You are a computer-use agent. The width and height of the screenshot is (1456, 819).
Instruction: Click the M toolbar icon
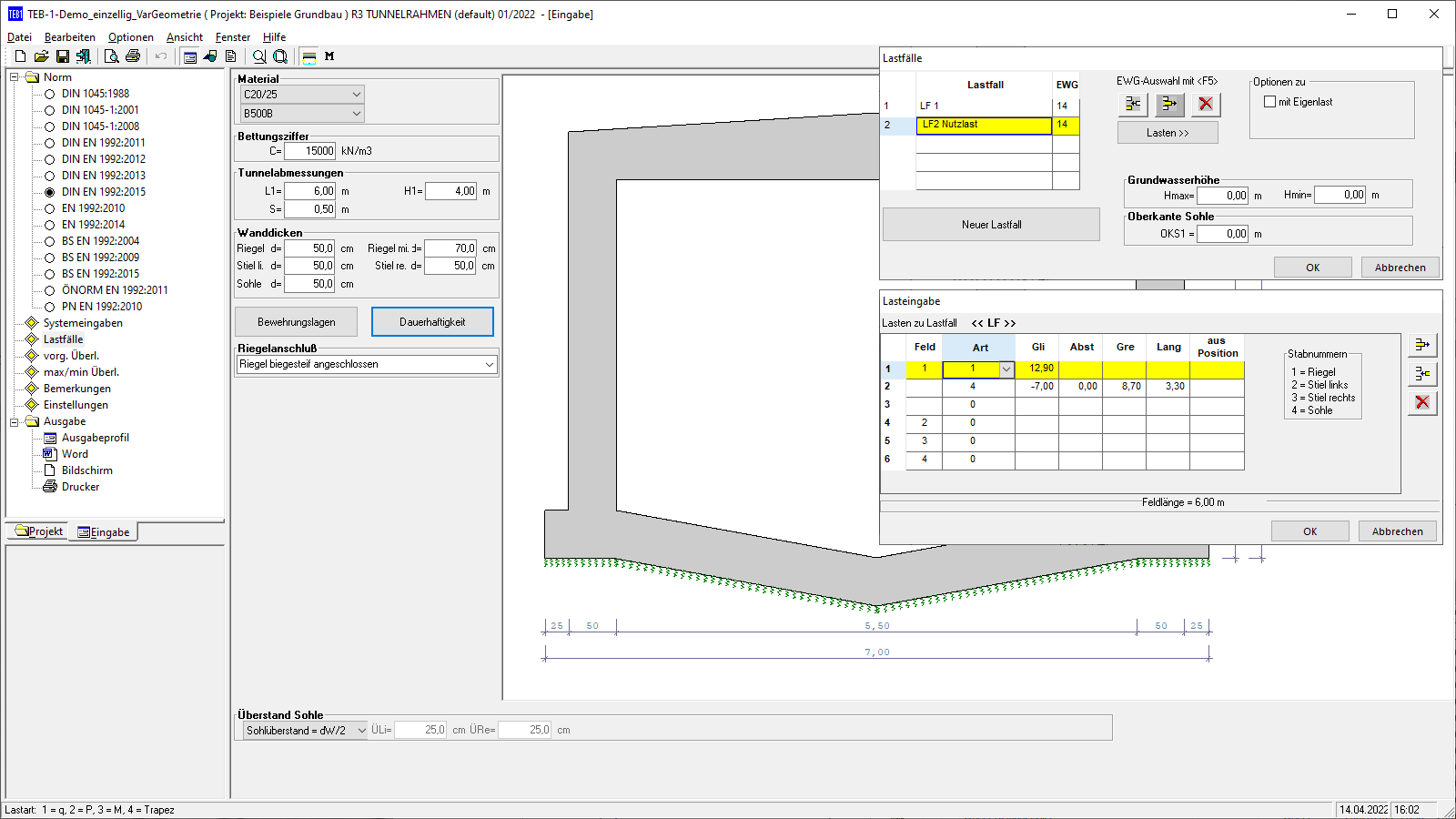pos(329,56)
